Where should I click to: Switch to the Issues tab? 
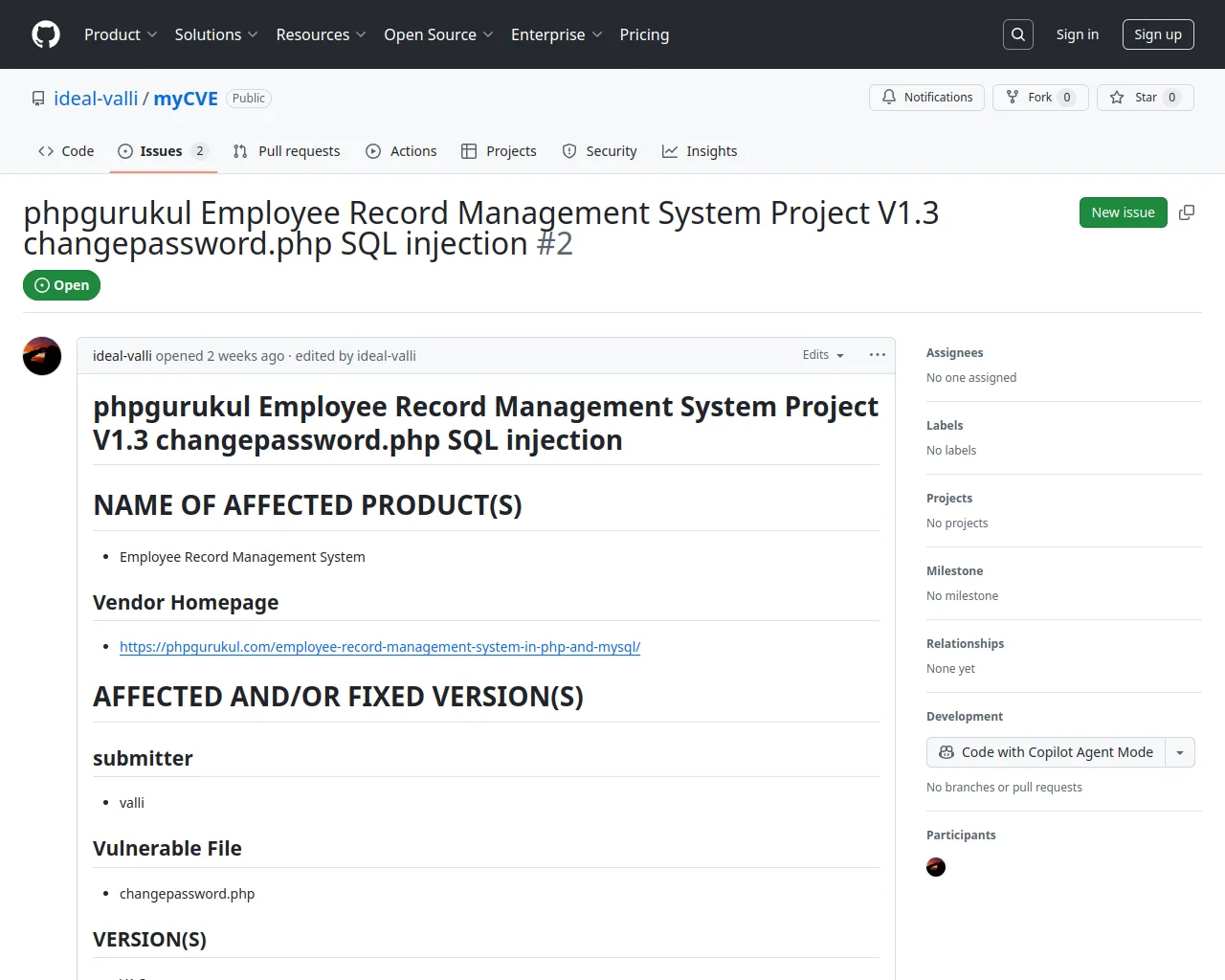[163, 151]
